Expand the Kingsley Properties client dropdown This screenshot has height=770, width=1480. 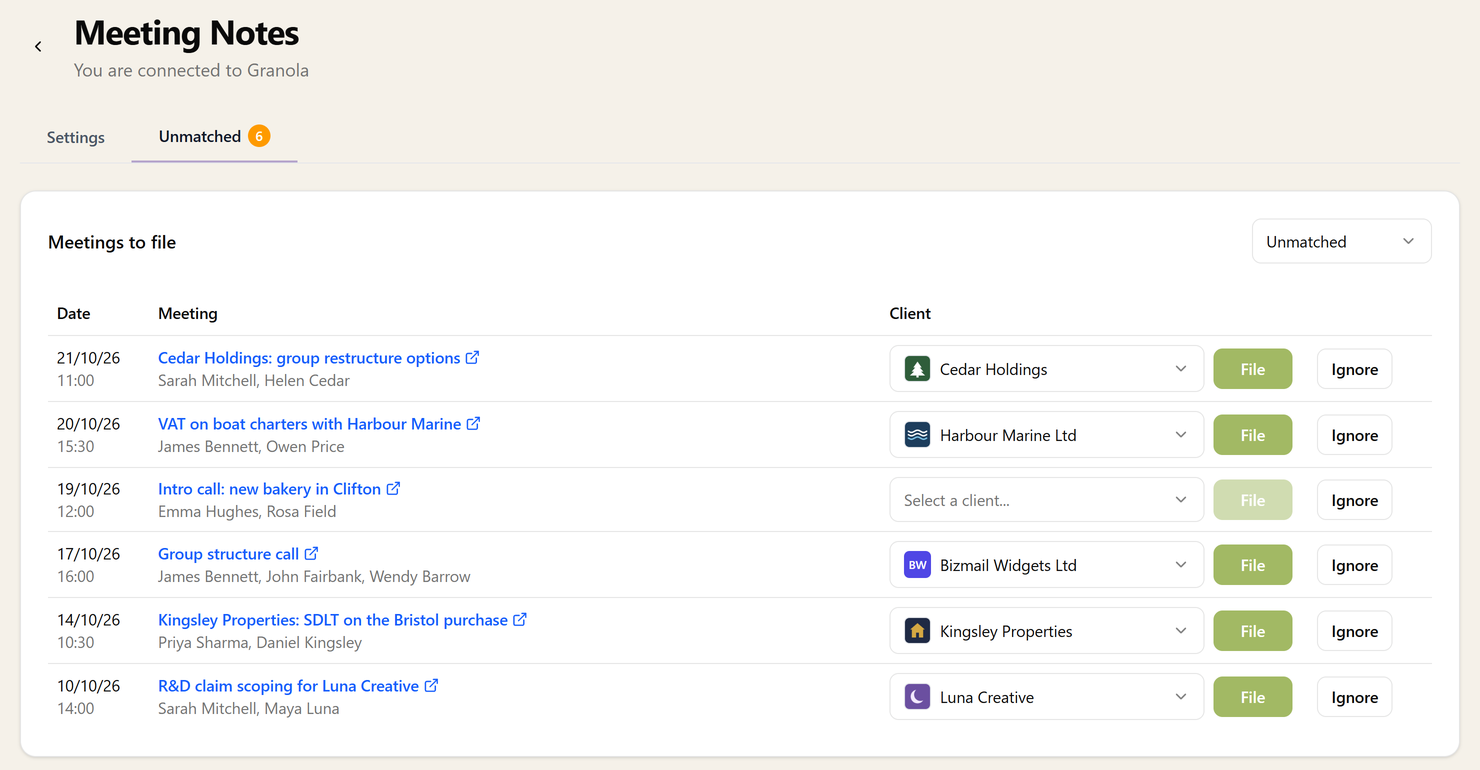[1046, 631]
